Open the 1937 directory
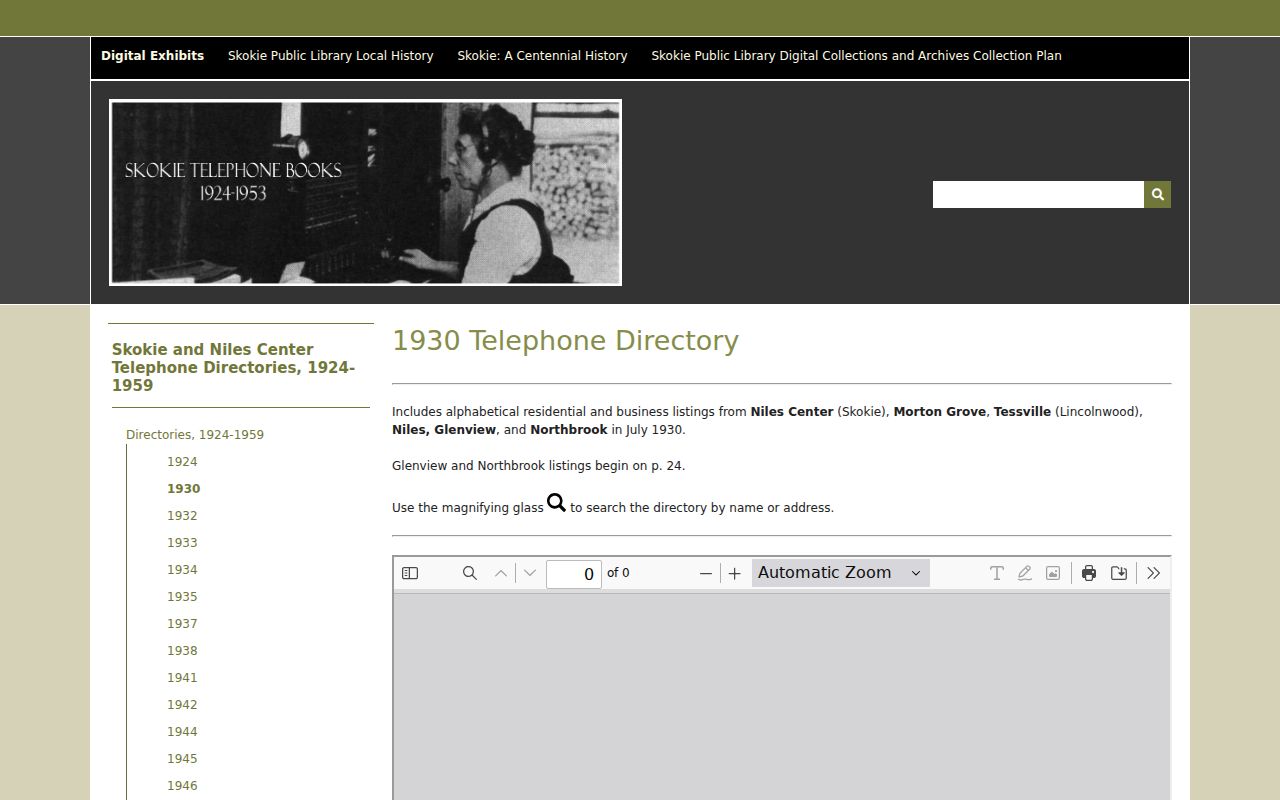1280x800 pixels. [x=182, y=624]
